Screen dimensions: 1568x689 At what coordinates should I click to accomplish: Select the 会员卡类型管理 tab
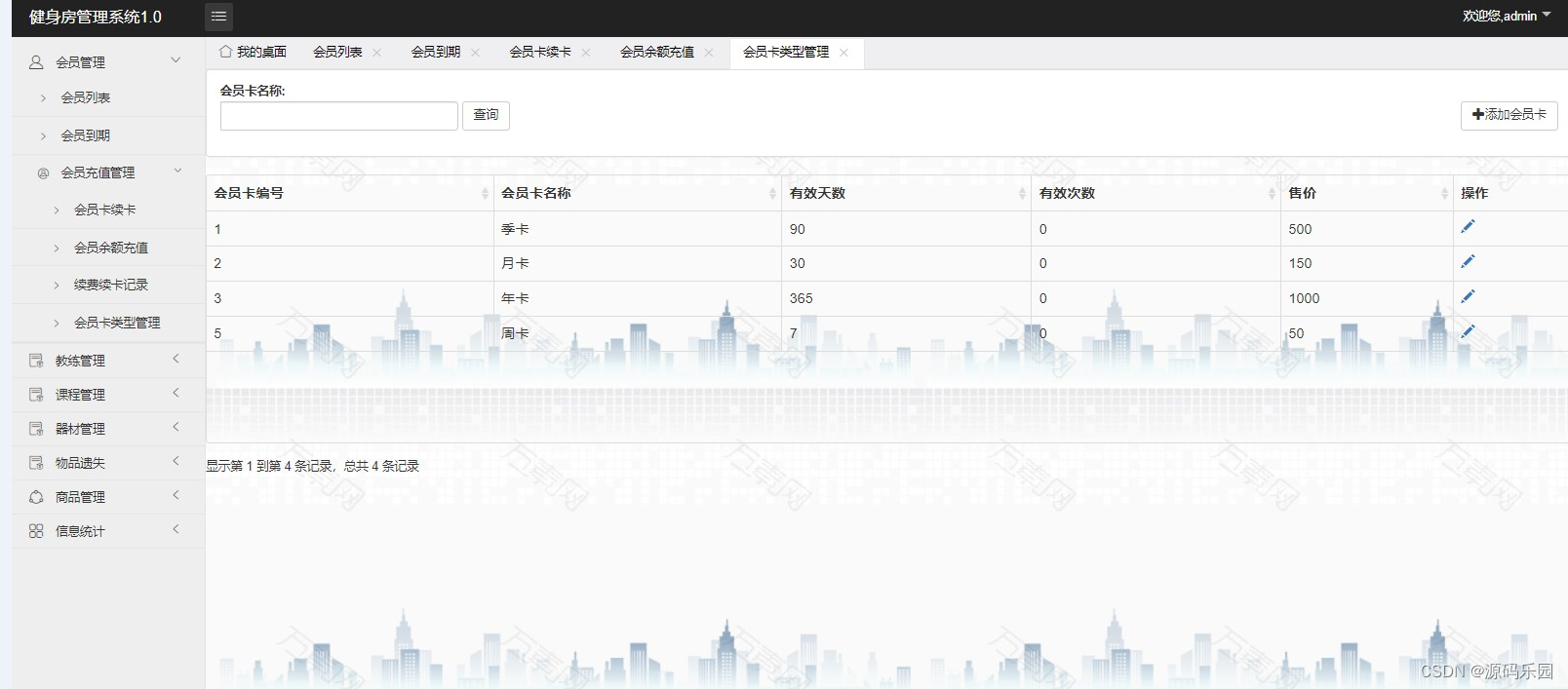coord(786,53)
